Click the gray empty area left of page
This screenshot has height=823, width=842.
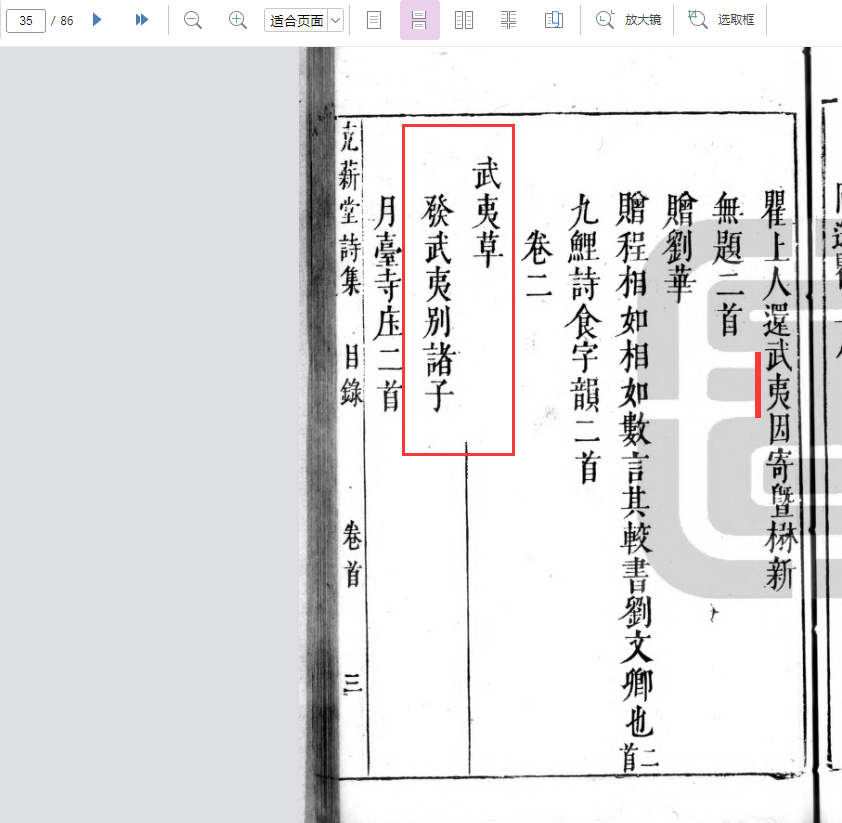150,430
